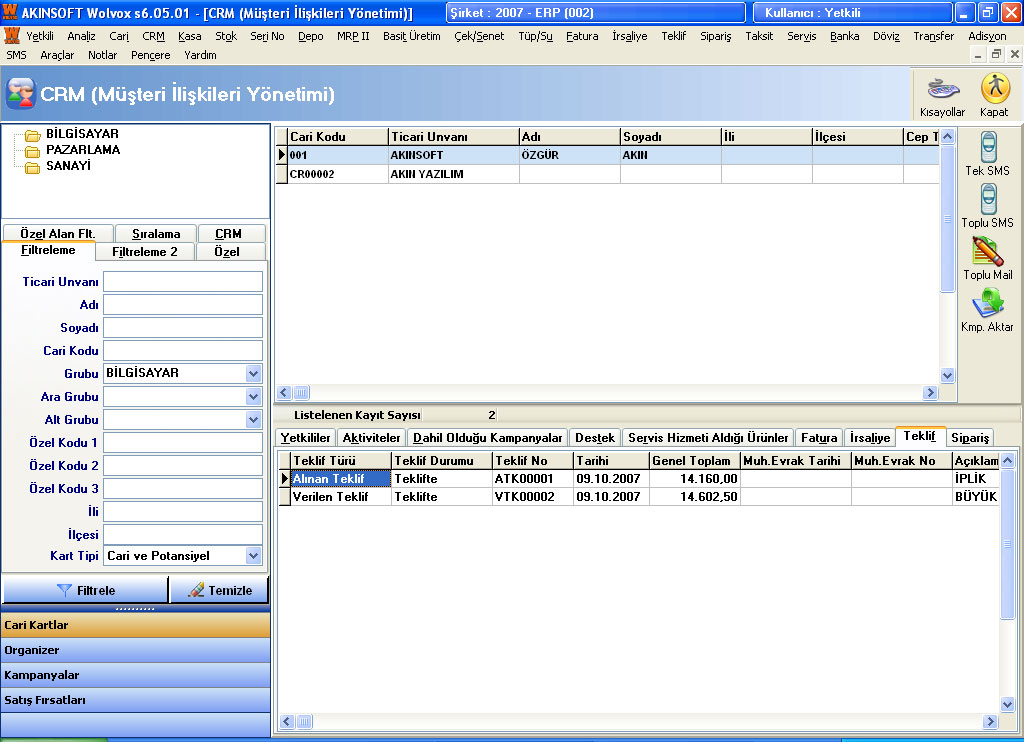Image resolution: width=1024 pixels, height=742 pixels.
Task: Open the Sipariş tab in detail panel
Action: coord(970,438)
